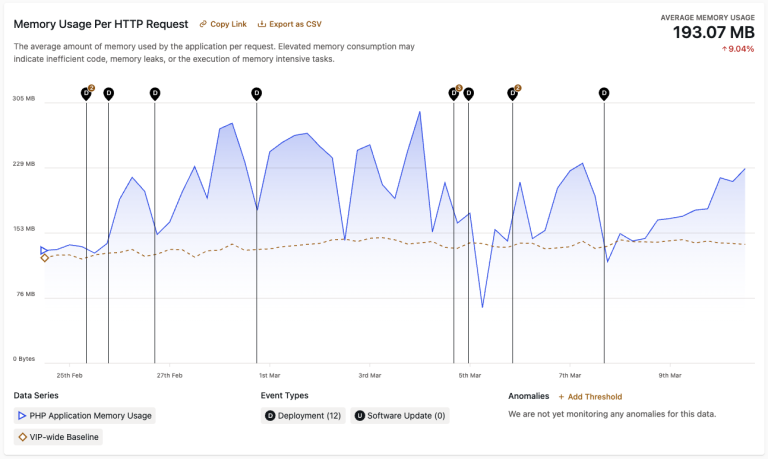Click the orange diamond baseline start marker
The image size is (768, 459).
[45, 258]
